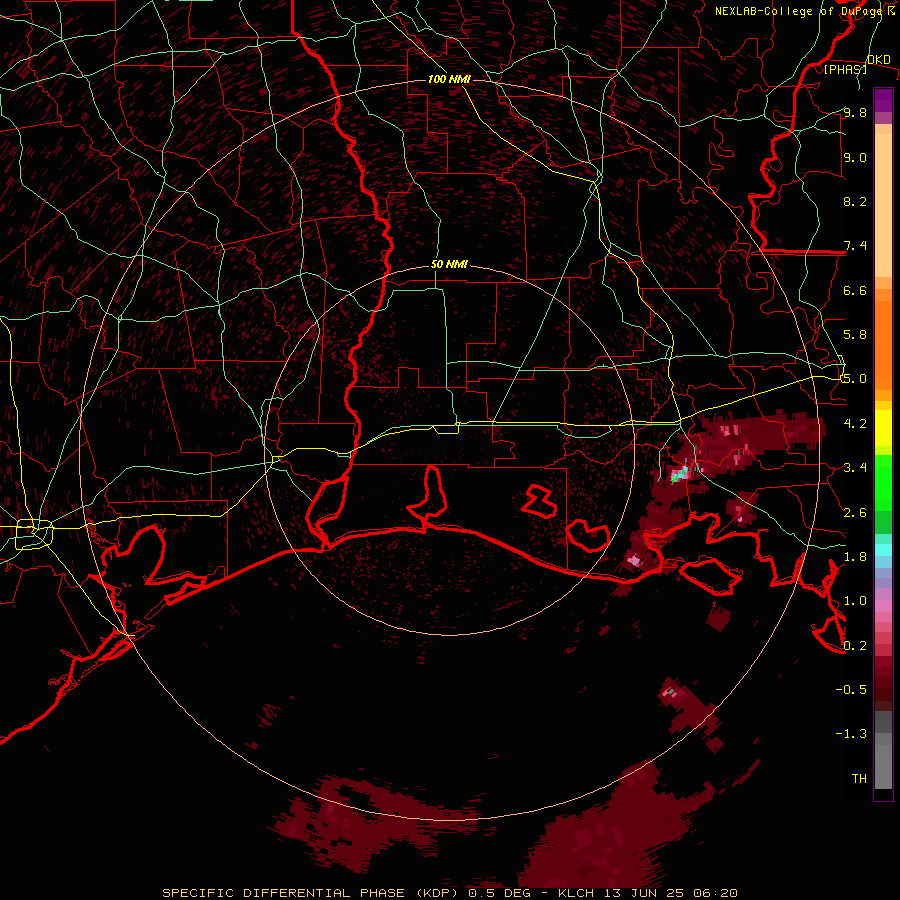
Task: Click the 8.2 value on the color scale
Action: tap(855, 201)
